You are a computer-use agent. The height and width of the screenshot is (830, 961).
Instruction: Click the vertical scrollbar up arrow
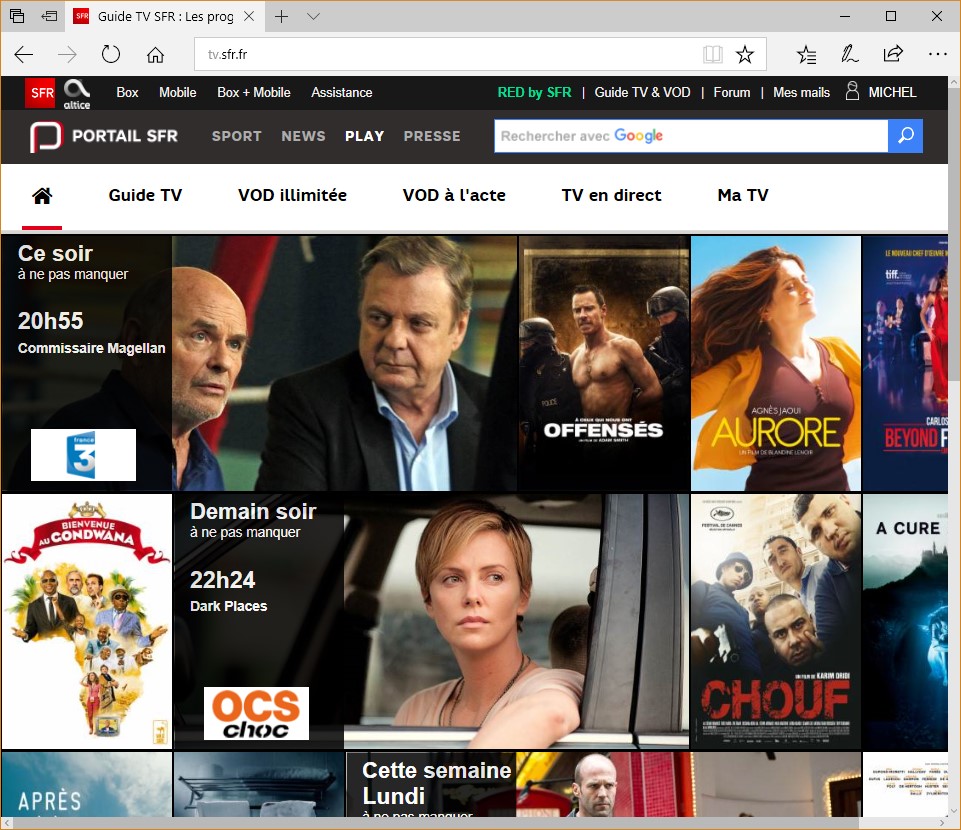tap(954, 82)
